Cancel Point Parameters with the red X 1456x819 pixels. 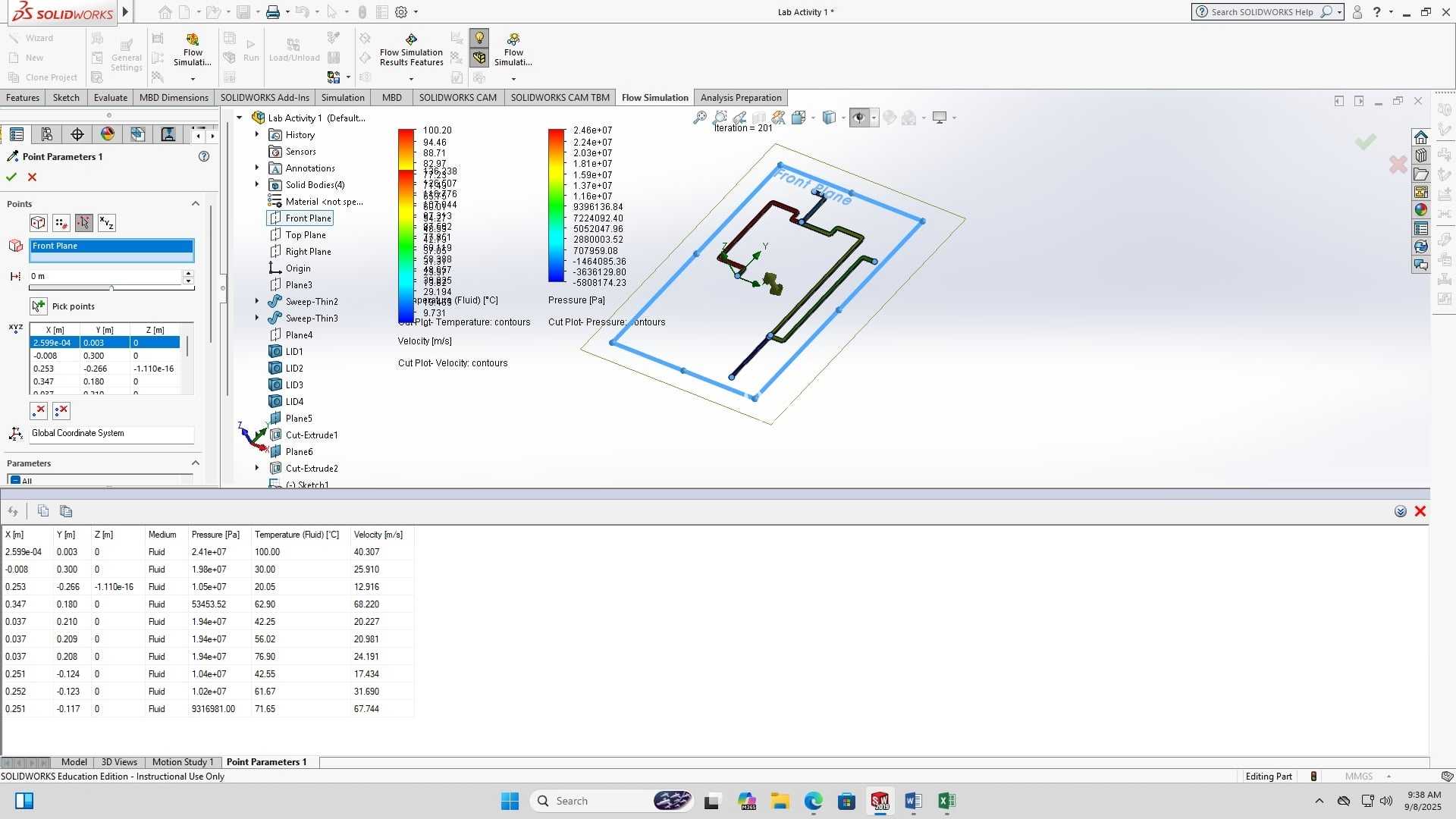pyautogui.click(x=32, y=177)
